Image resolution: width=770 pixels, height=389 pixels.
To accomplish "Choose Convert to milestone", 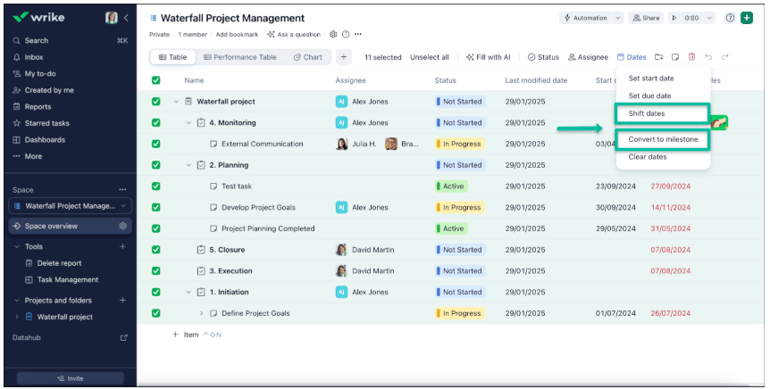I will (662, 139).
